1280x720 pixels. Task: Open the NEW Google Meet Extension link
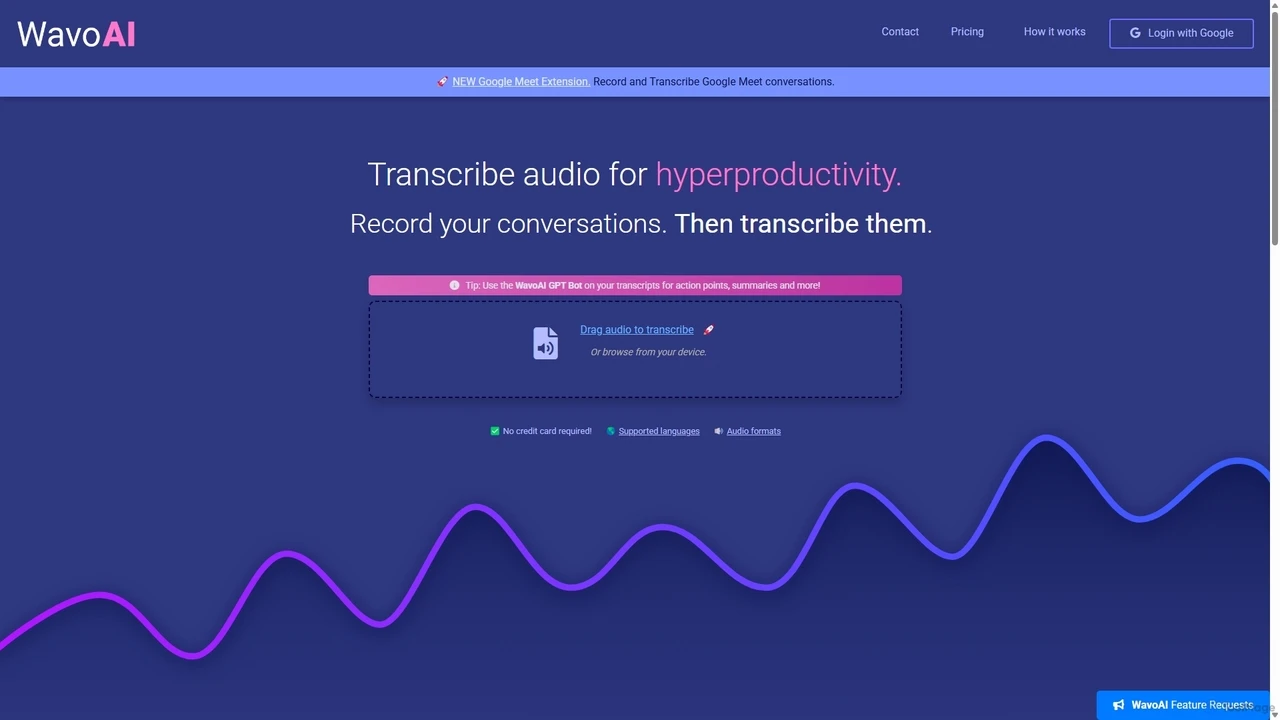click(521, 82)
